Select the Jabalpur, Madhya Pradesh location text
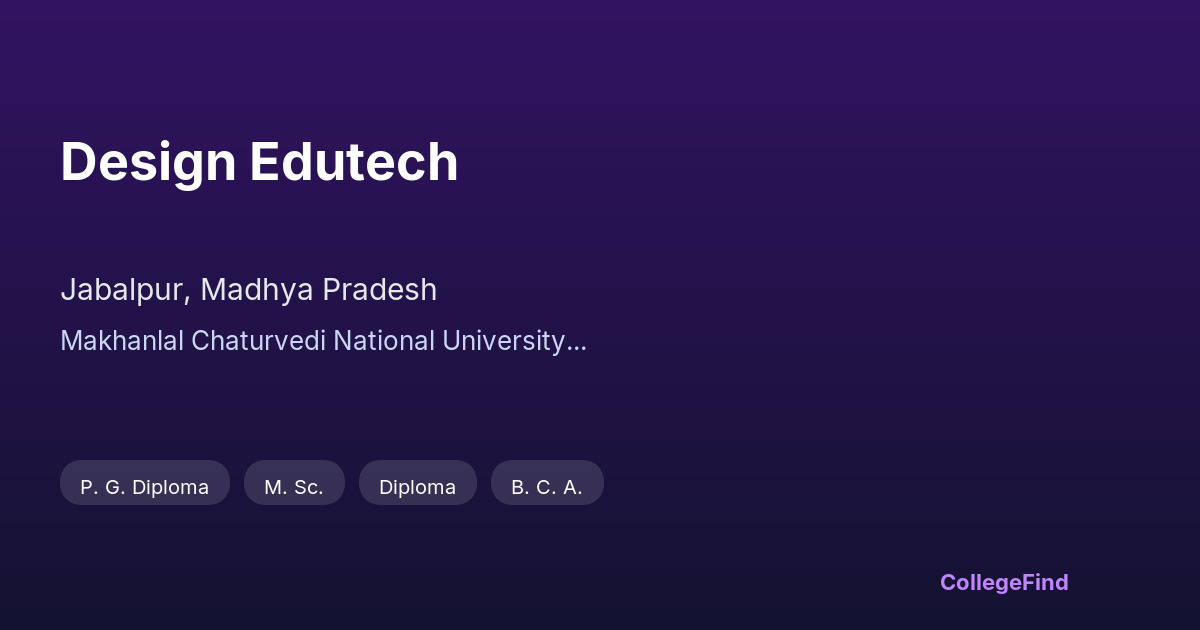Screen dimensions: 1200x630 [x=248, y=290]
